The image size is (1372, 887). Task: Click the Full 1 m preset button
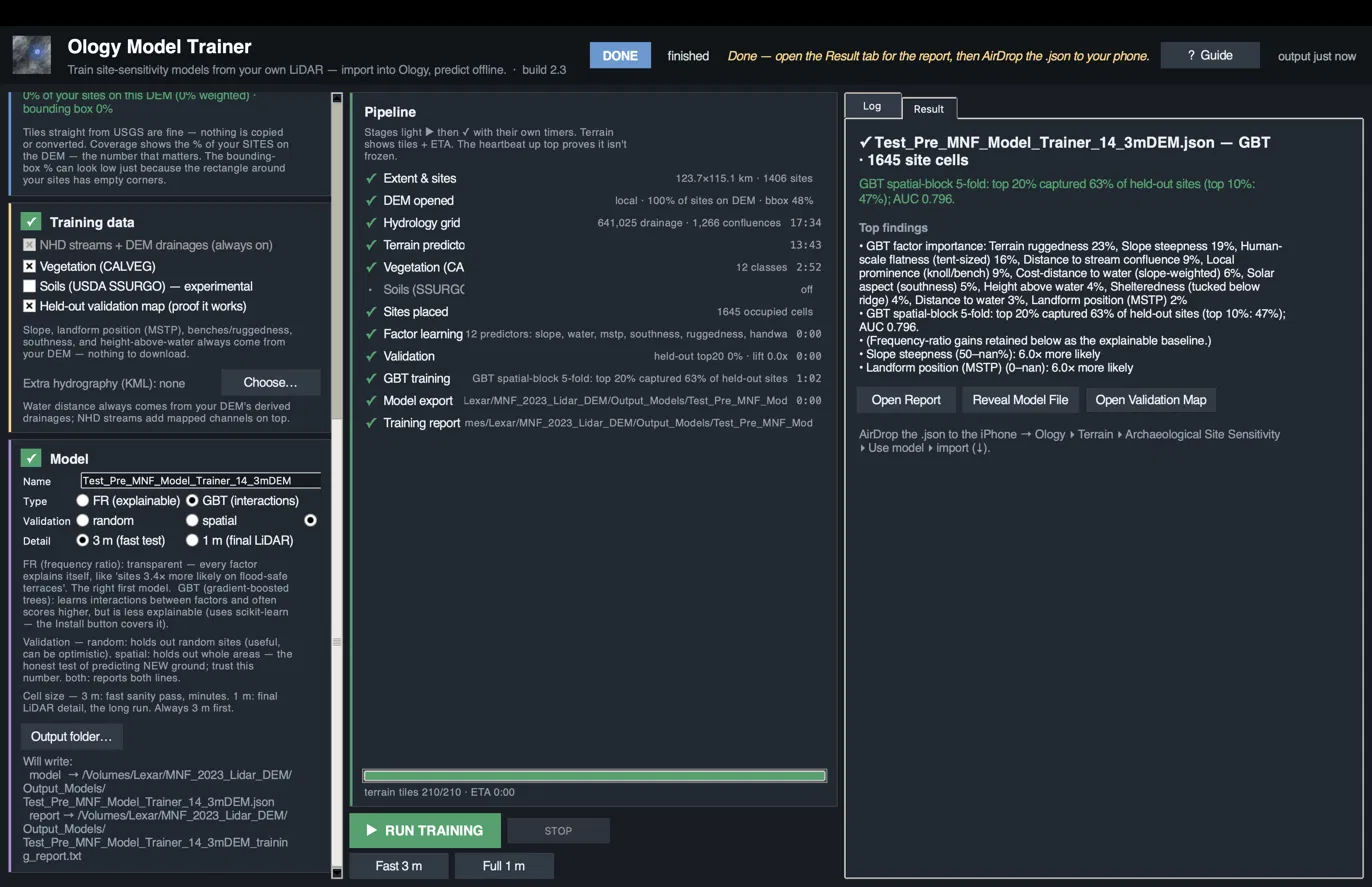click(504, 865)
